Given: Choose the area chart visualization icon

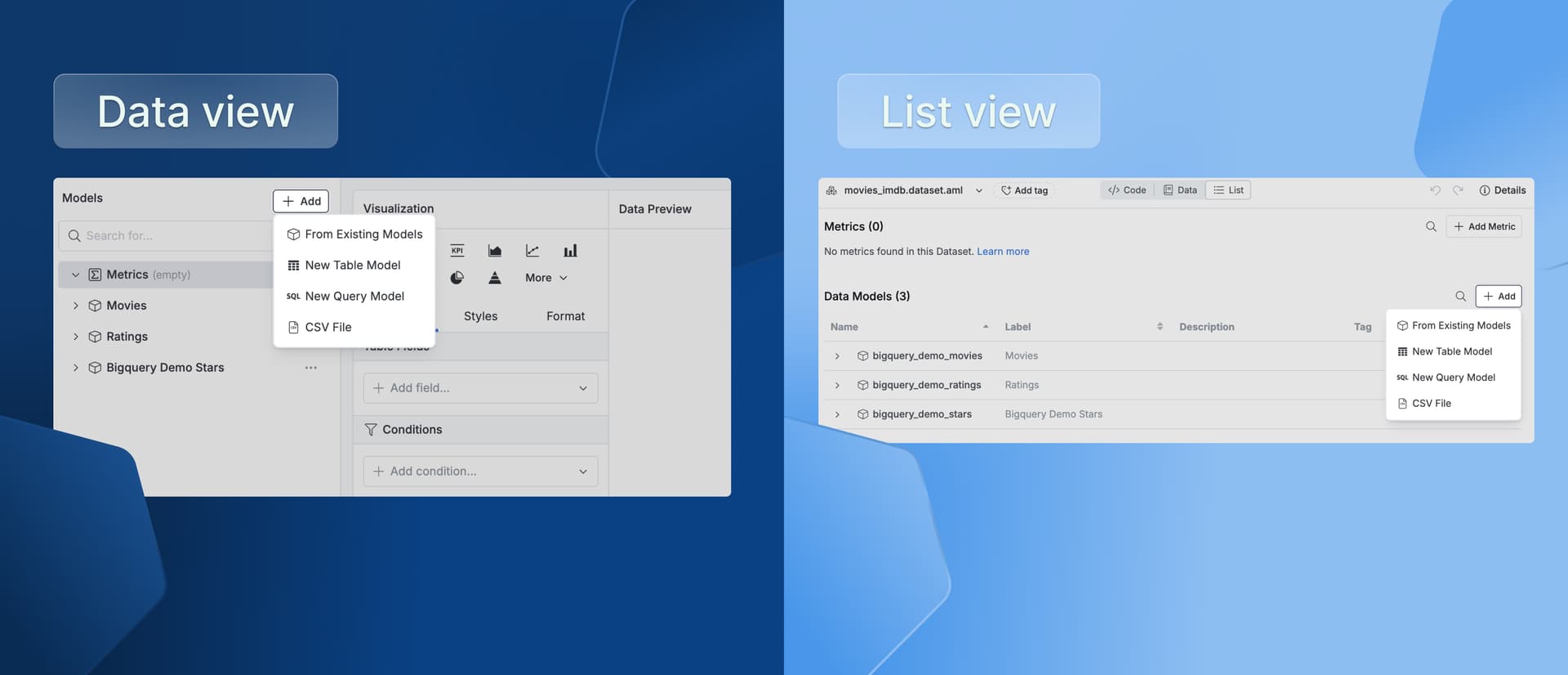Looking at the screenshot, I should [495, 251].
